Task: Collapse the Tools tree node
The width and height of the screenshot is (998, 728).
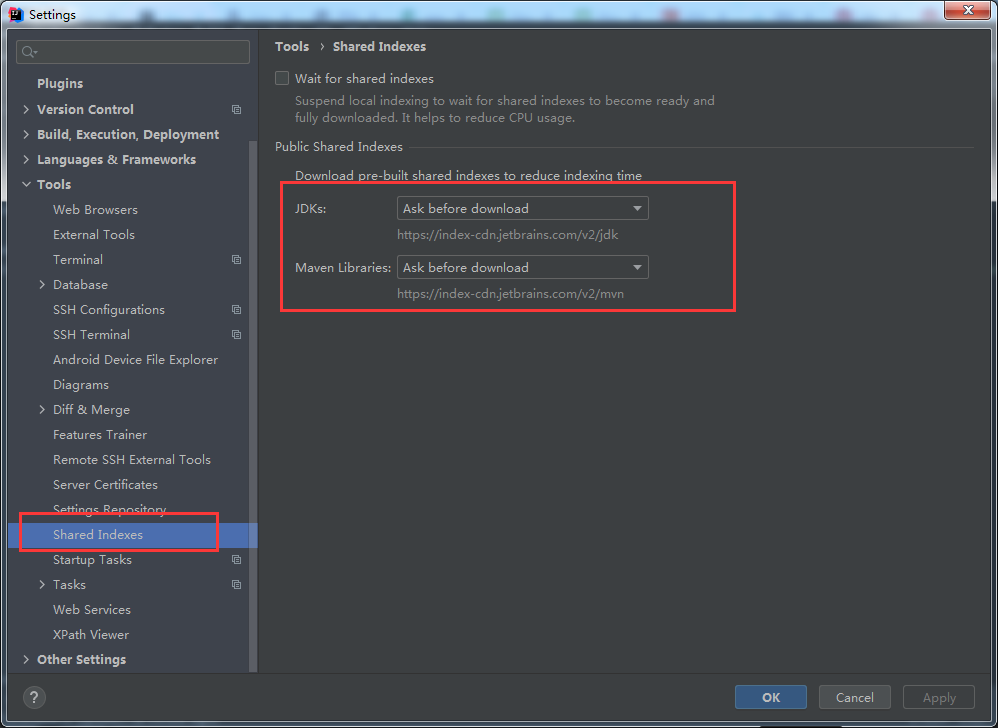Action: click(x=26, y=184)
